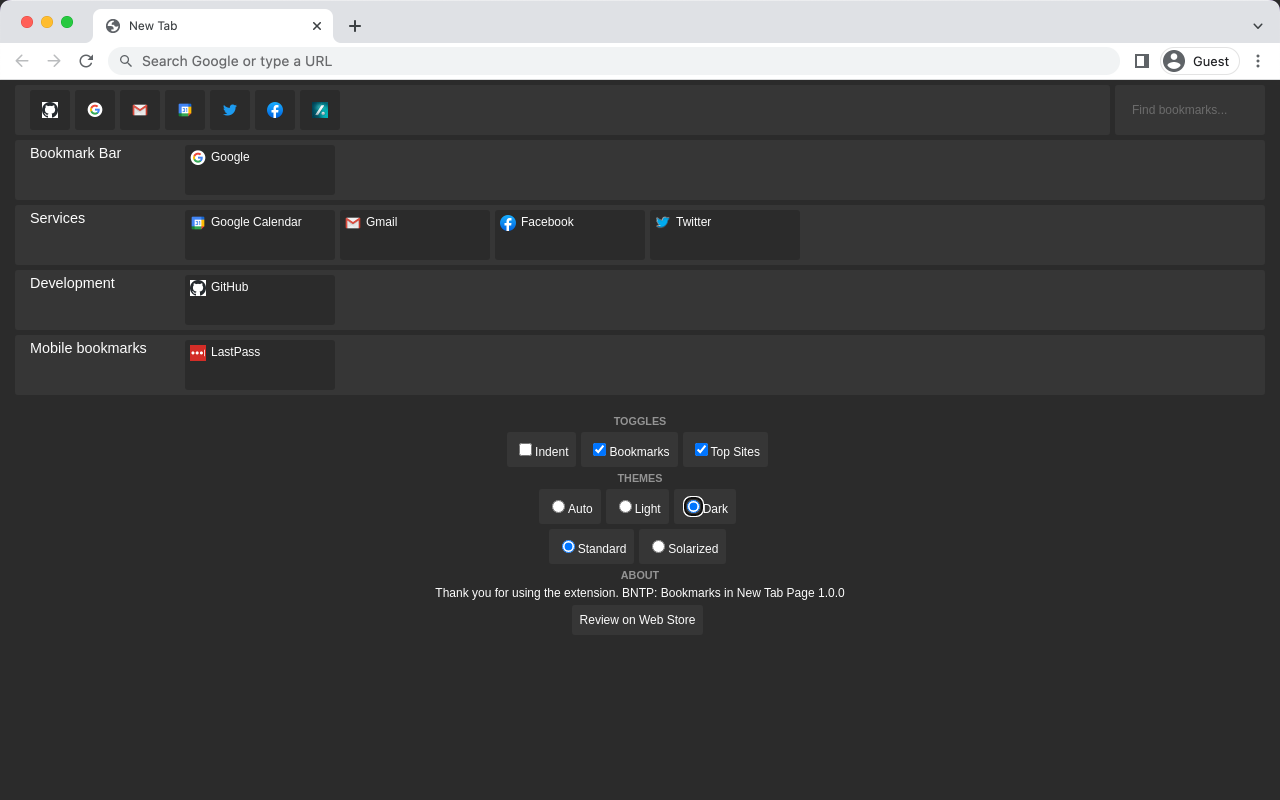Screen dimensions: 1280x800
Task: Disable the Top Sites toggle
Action: point(701,449)
